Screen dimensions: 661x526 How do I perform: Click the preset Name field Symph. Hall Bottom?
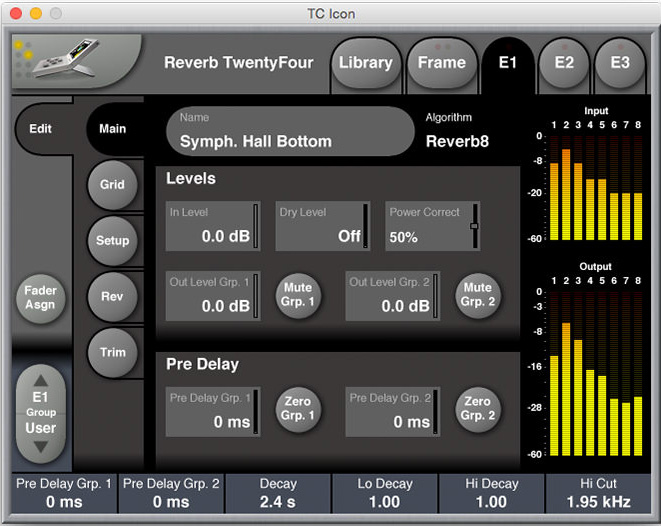click(x=290, y=131)
